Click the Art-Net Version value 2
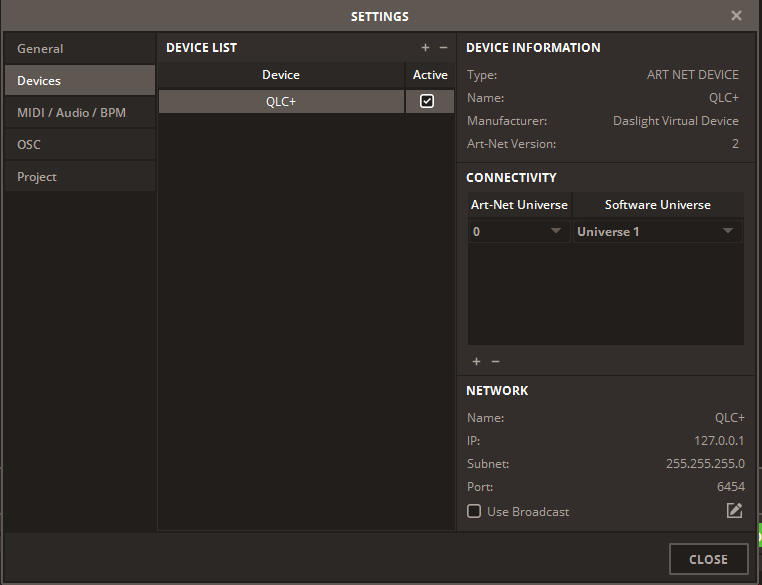 click(x=735, y=144)
